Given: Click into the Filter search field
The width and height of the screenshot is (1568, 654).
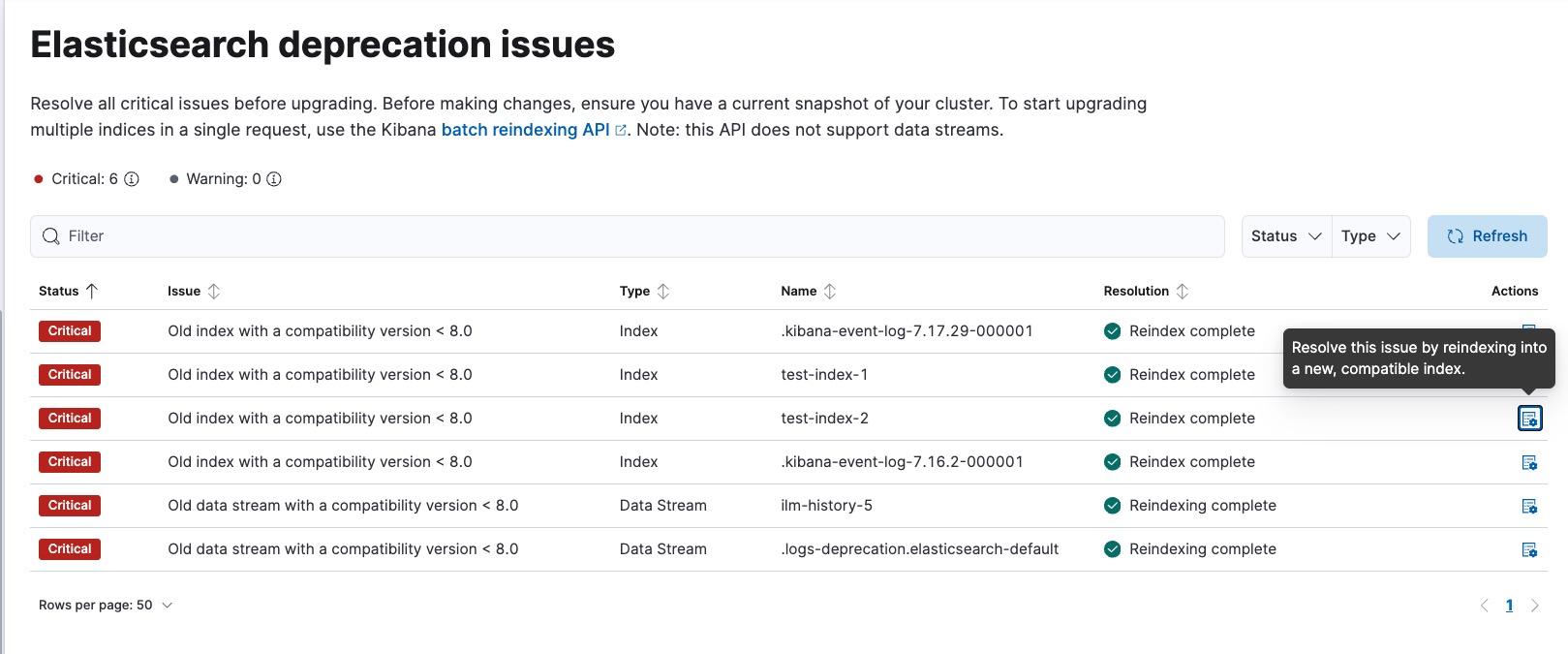Looking at the screenshot, I should pos(628,236).
